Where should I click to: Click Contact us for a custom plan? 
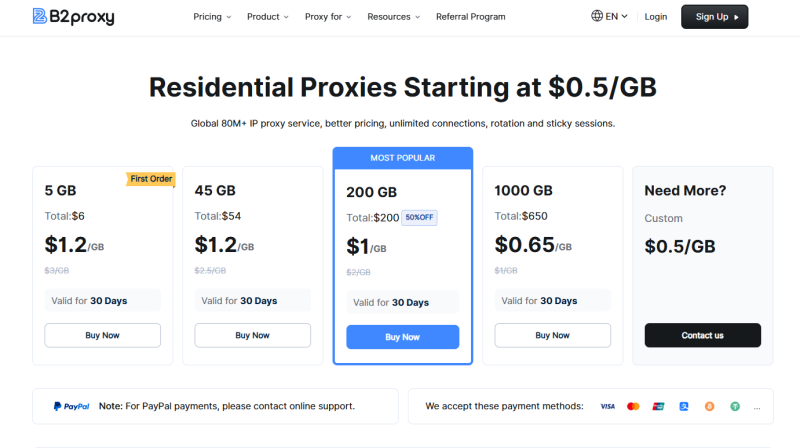702,335
